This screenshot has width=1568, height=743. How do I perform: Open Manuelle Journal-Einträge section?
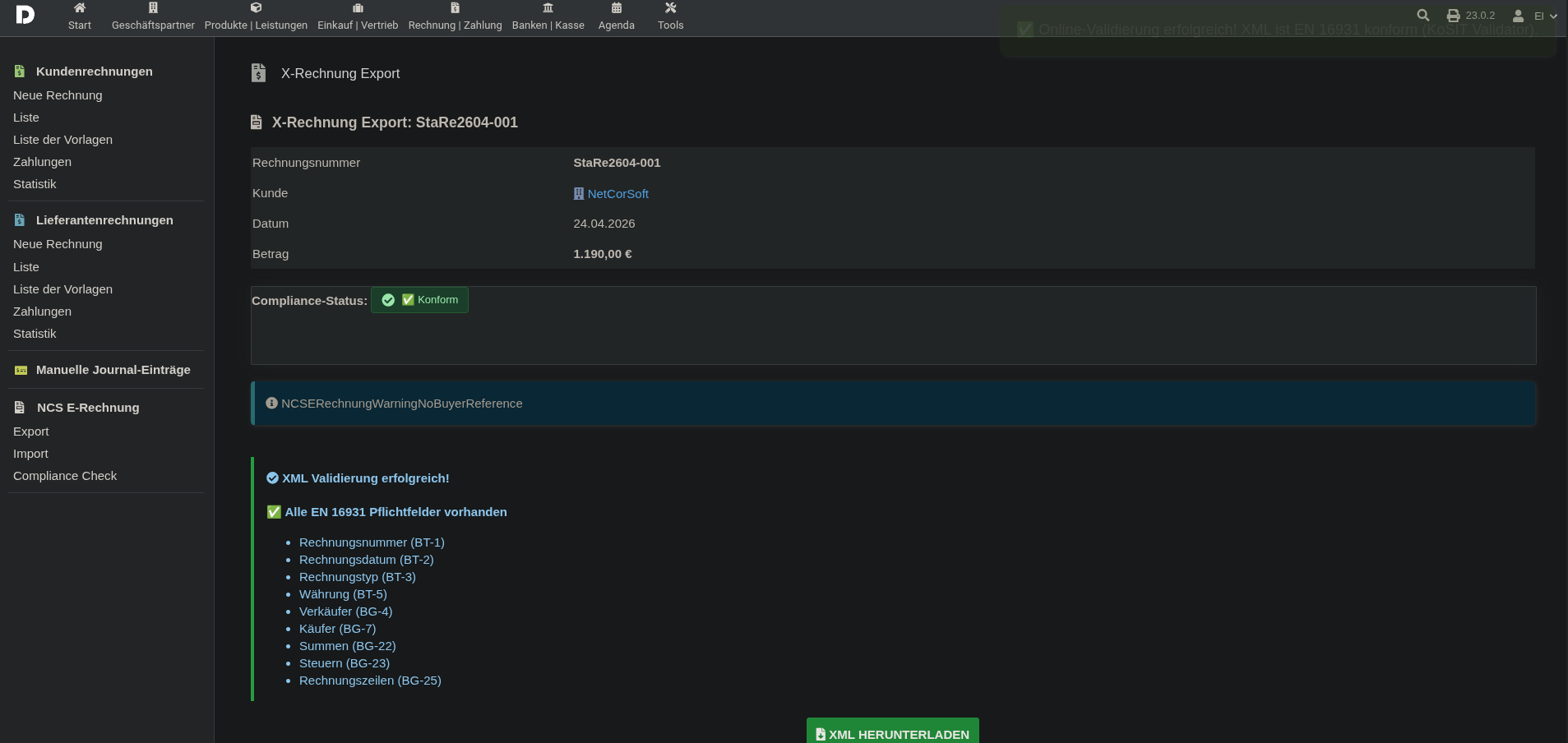coord(113,370)
